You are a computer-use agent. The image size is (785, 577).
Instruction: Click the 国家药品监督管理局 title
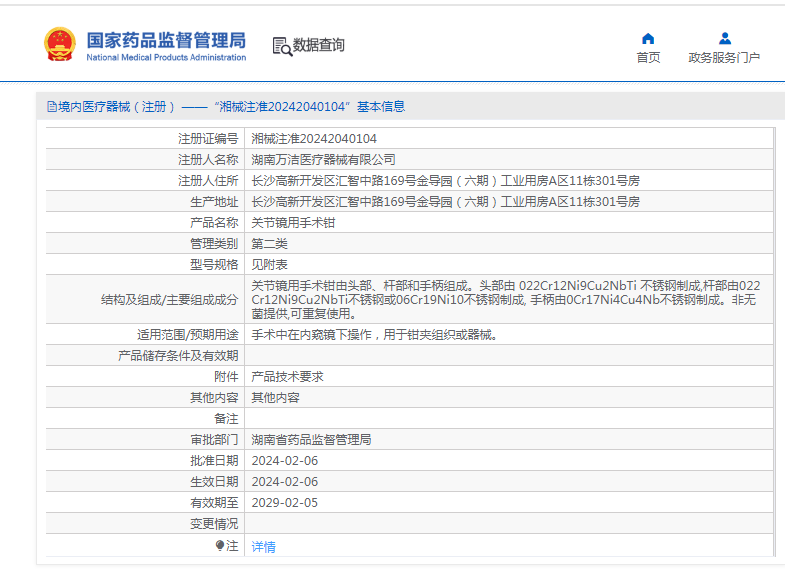point(166,40)
